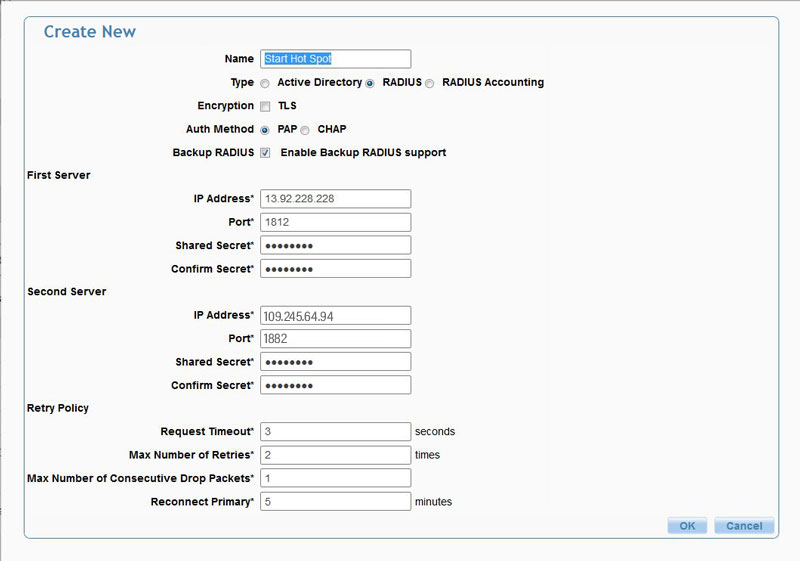Select the Active Directory type radio button
The width and height of the screenshot is (800, 561).
265,83
